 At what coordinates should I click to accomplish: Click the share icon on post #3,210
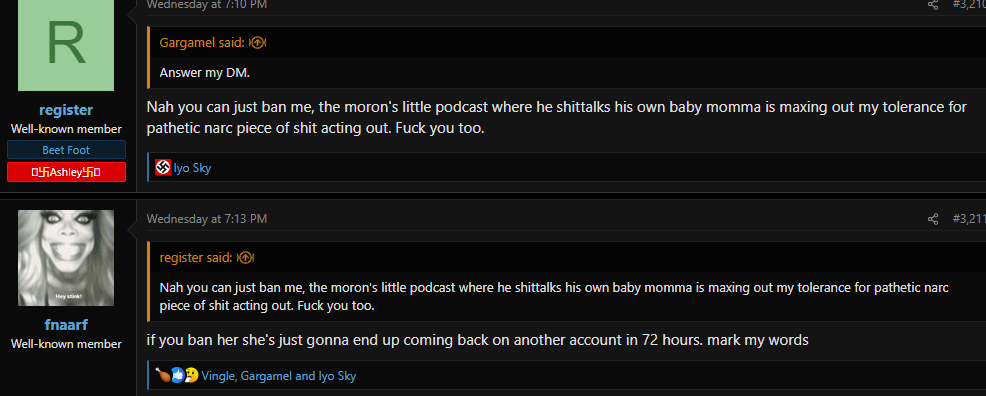pyautogui.click(x=933, y=4)
